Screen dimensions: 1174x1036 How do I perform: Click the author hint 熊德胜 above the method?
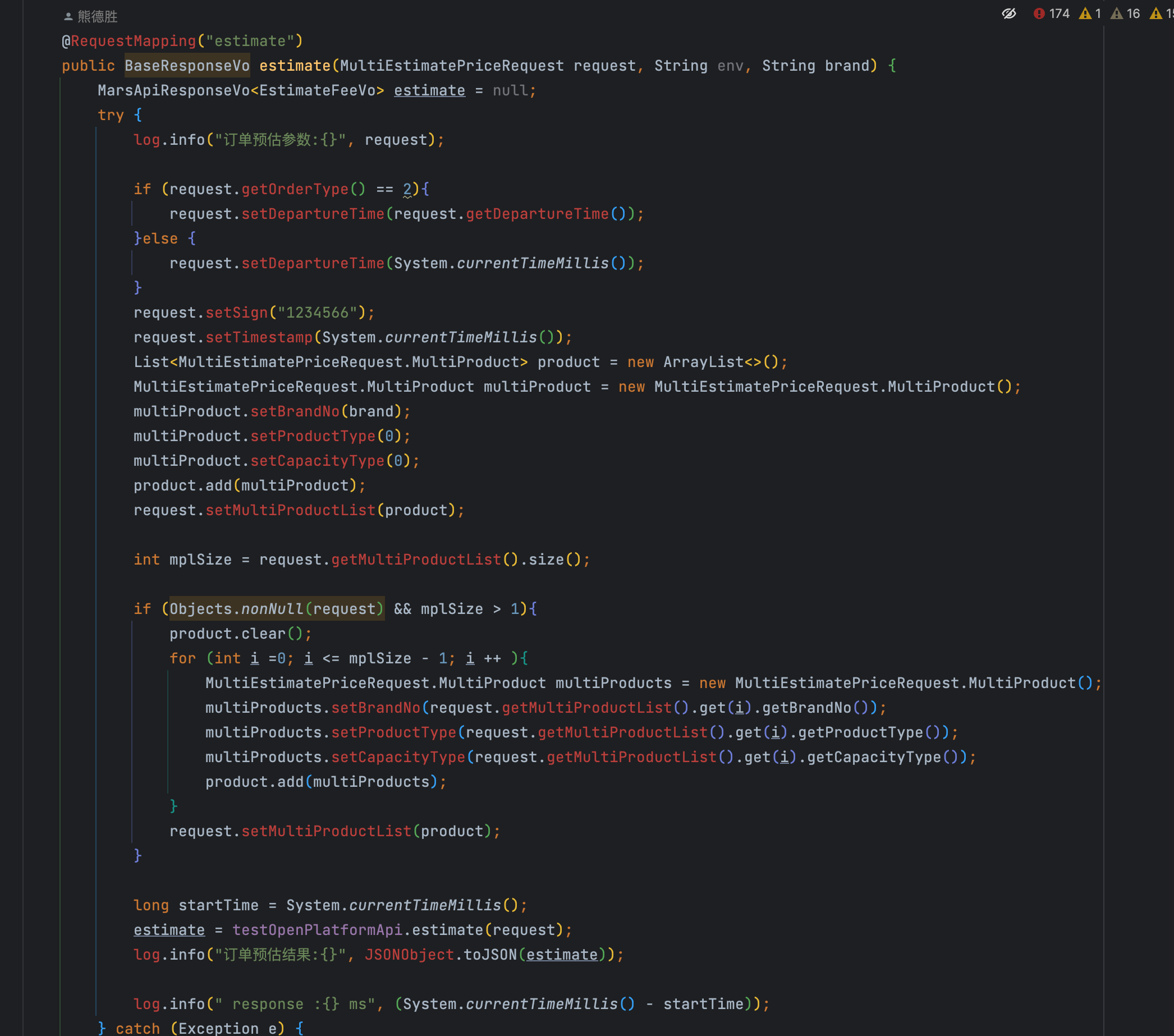pyautogui.click(x=91, y=17)
